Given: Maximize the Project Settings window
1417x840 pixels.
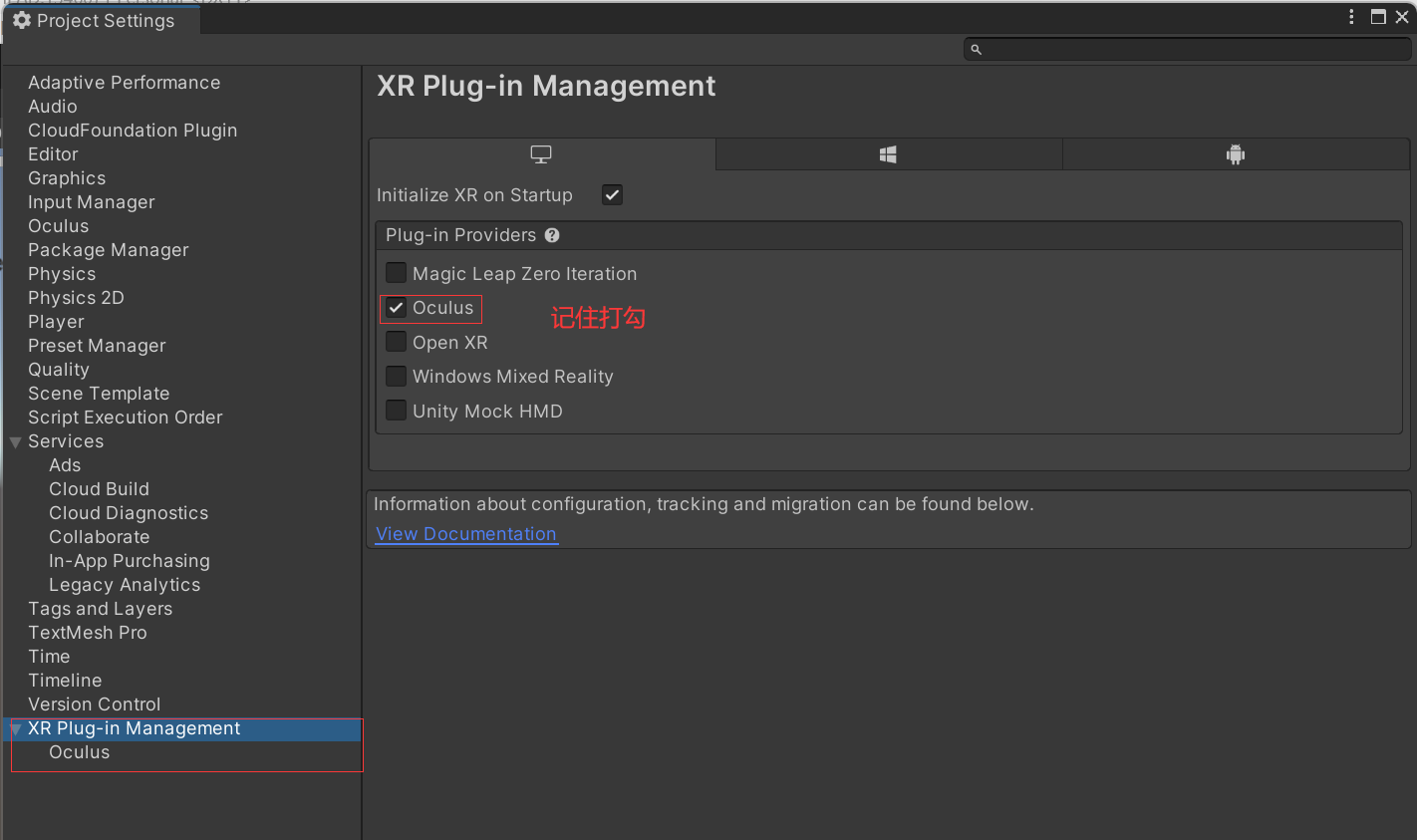Looking at the screenshot, I should tap(1378, 17).
